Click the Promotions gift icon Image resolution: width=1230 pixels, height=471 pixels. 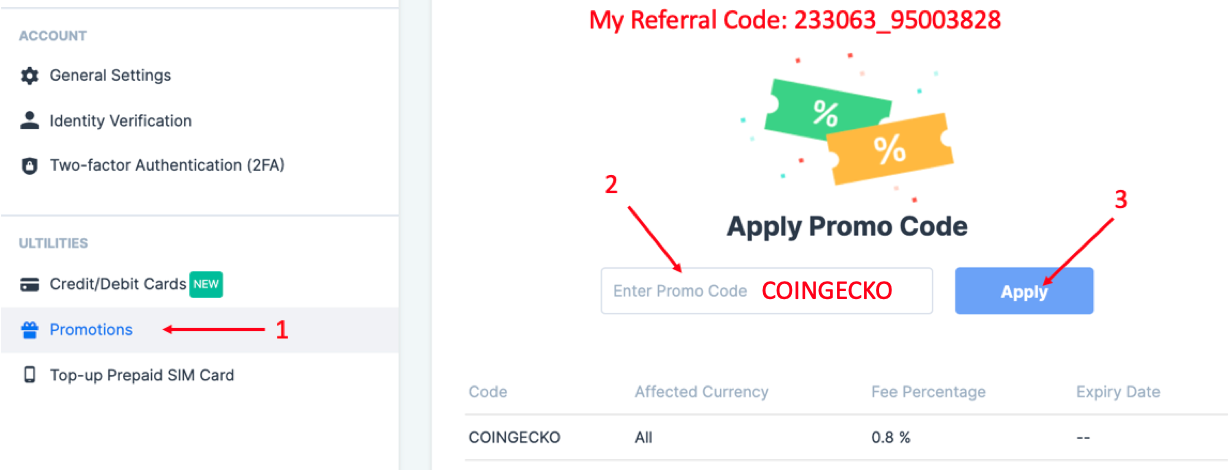30,330
